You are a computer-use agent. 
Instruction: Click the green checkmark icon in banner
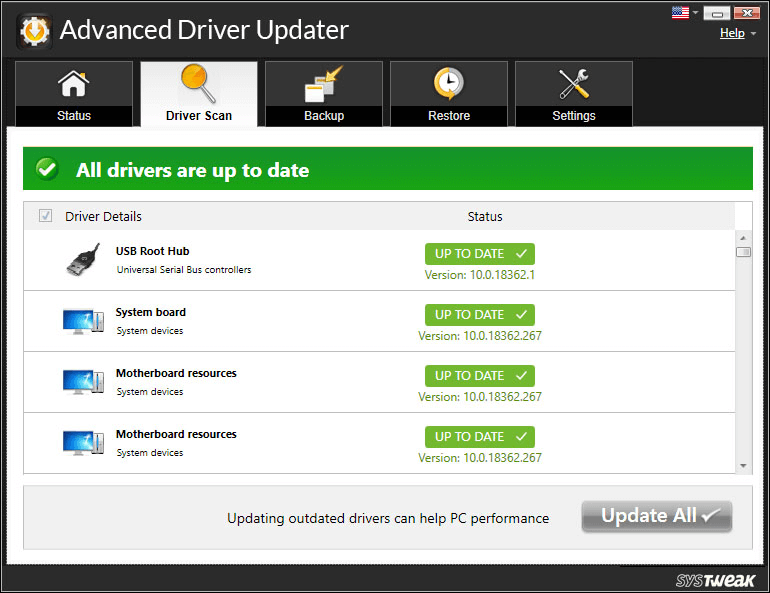[47, 170]
